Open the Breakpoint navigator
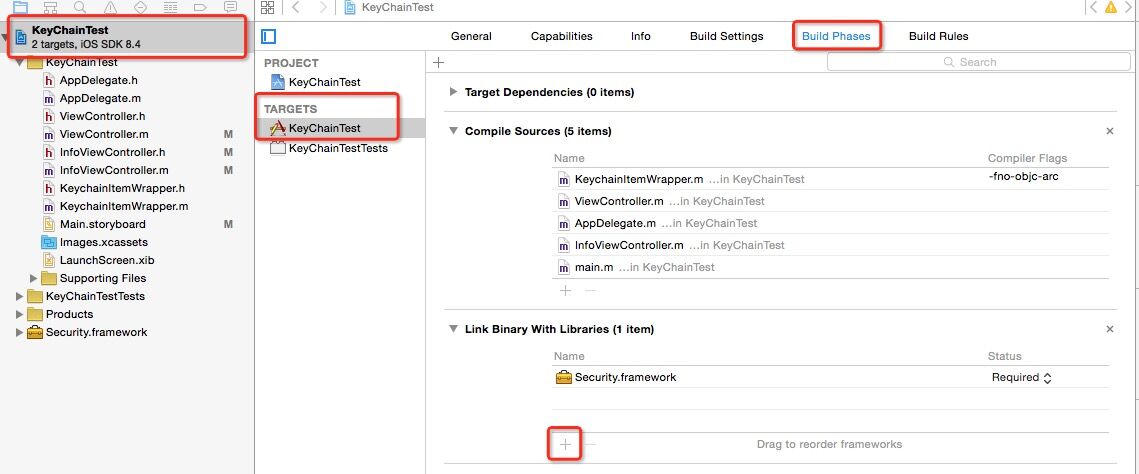Image resolution: width=1139 pixels, height=474 pixels. (201, 7)
